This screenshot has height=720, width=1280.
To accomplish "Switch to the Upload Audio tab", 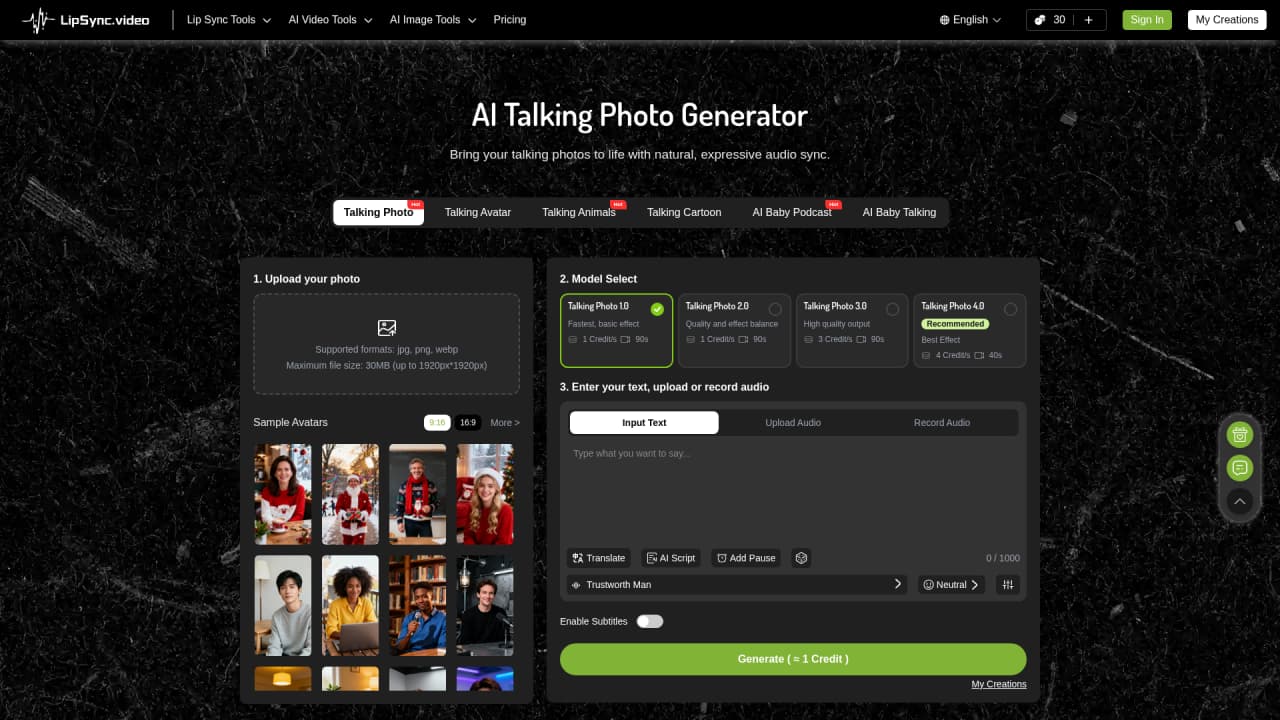I will 793,423.
